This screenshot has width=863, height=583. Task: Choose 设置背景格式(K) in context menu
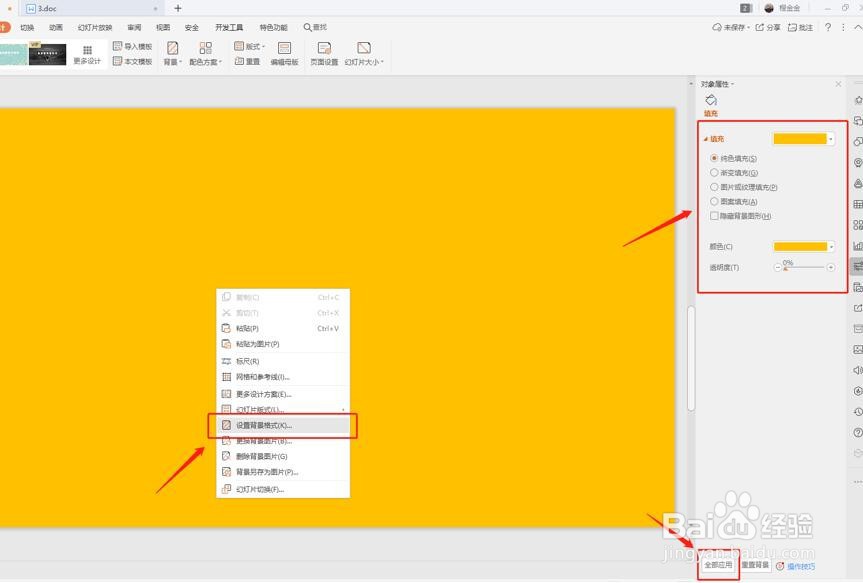(x=283, y=425)
